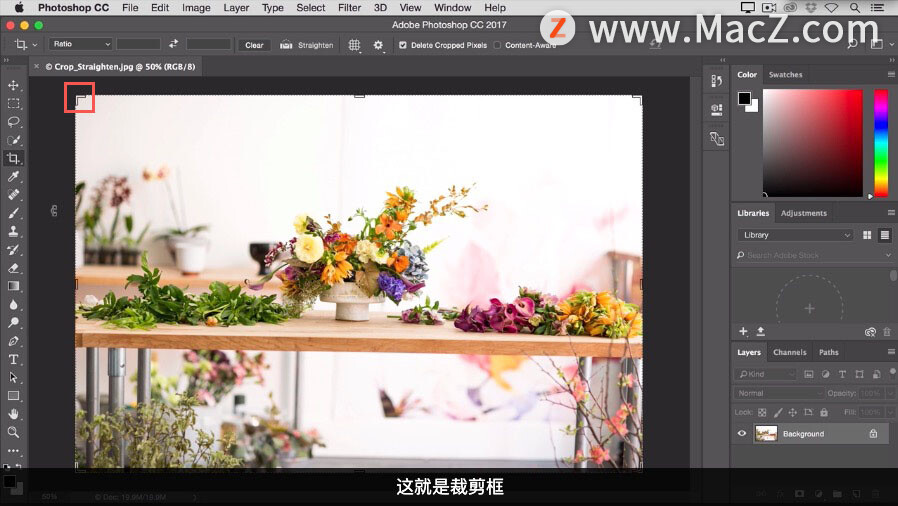Switch Libraries to list view
898x506 pixels.
(885, 235)
